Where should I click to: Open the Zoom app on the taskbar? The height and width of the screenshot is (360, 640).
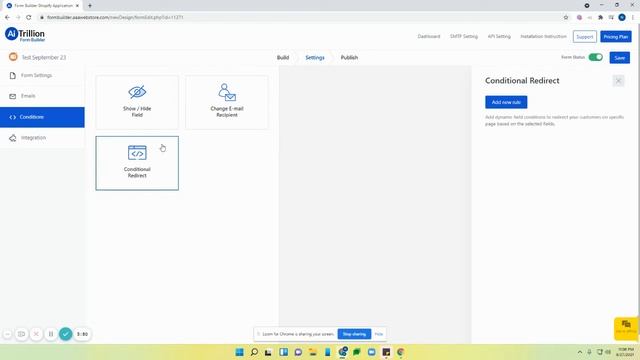pos(371,352)
